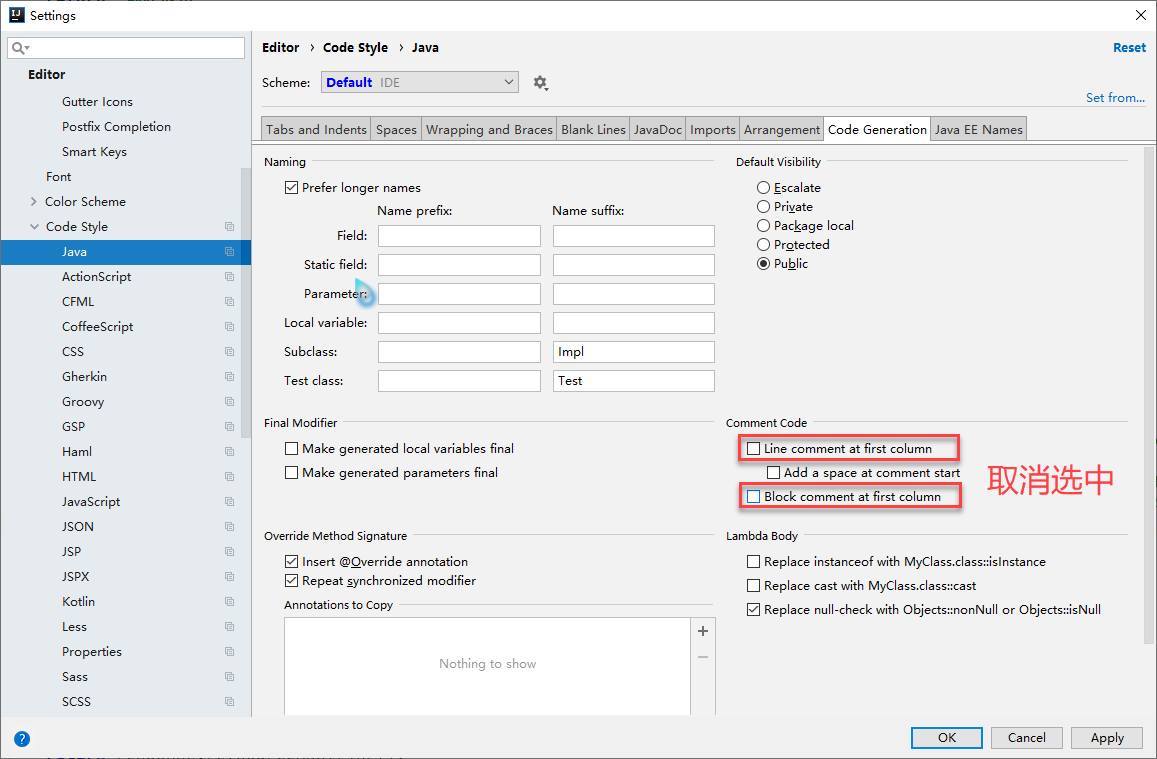1157x759 pixels.
Task: Select Protected default visibility
Action: [764, 244]
